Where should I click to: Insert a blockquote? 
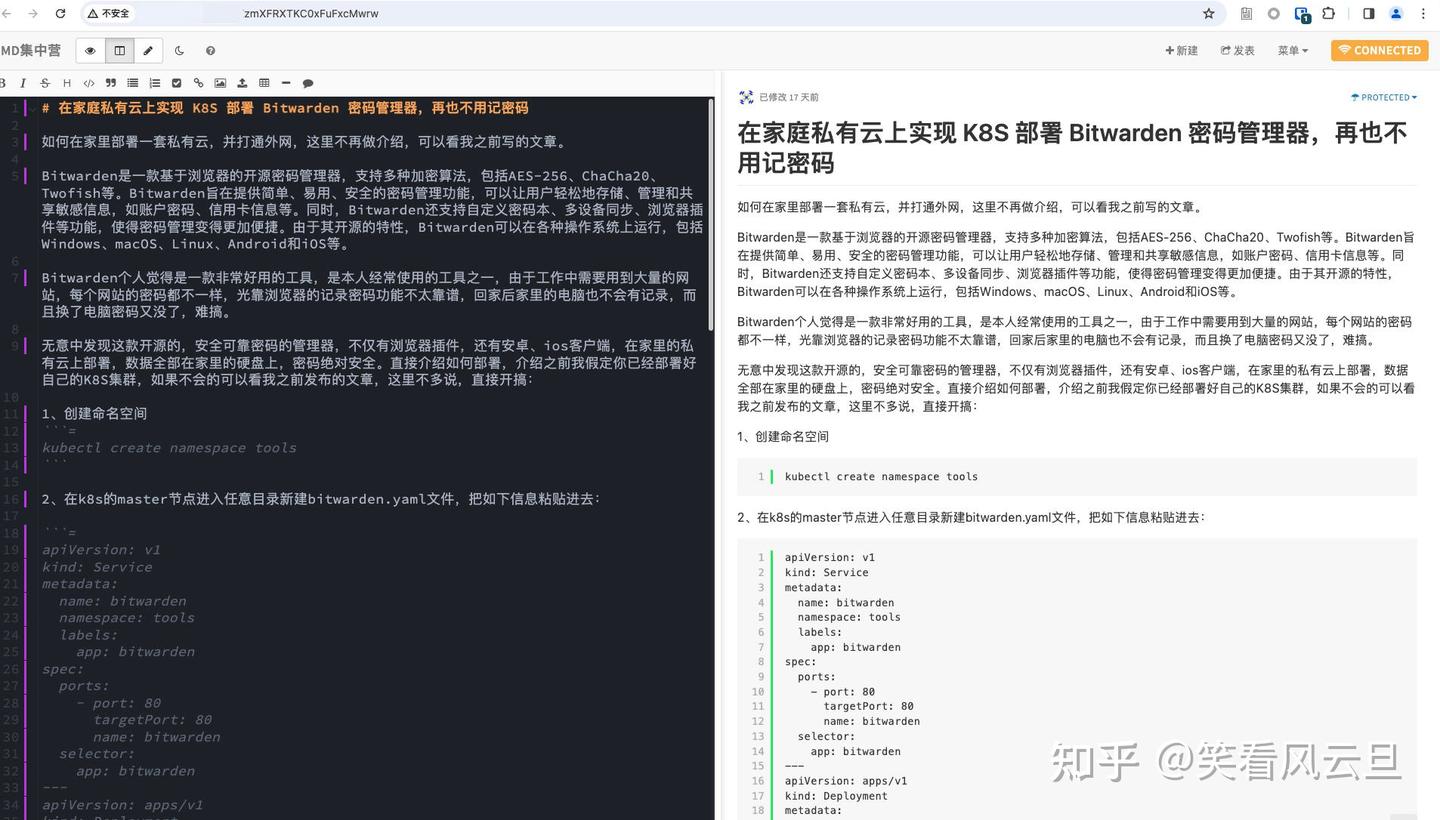pyautogui.click(x=111, y=83)
